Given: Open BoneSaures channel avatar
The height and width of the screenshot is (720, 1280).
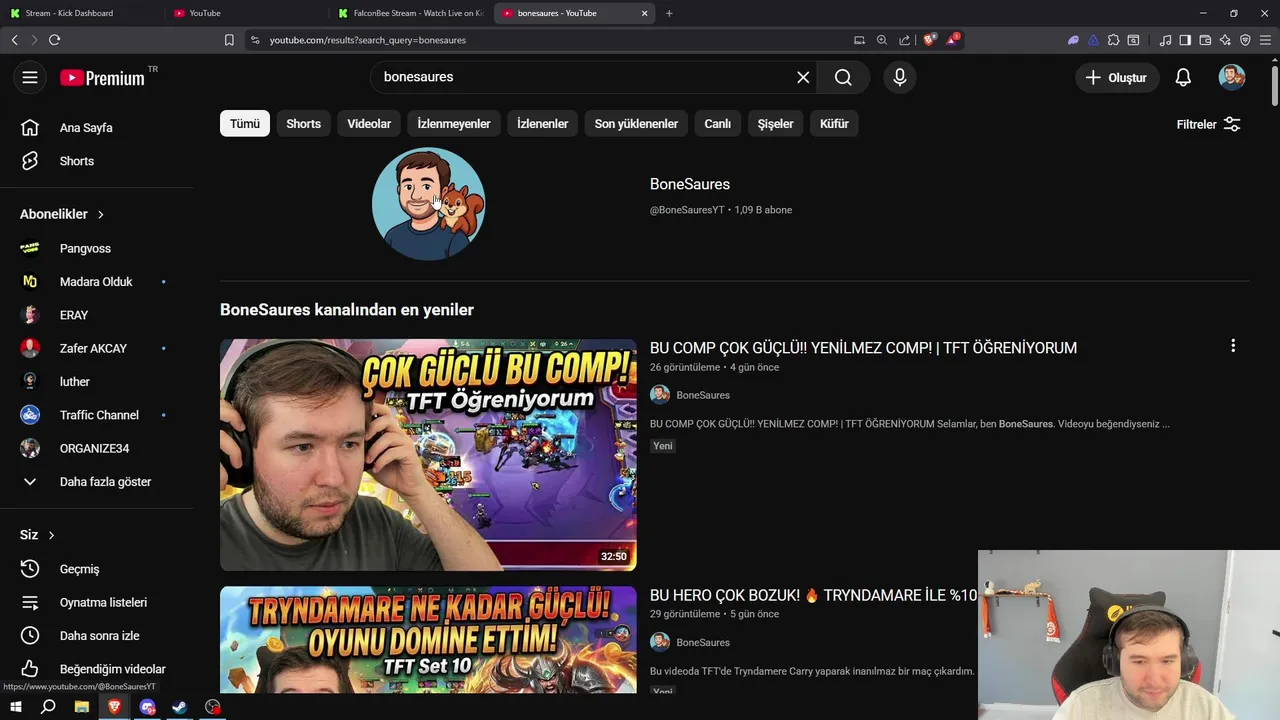Looking at the screenshot, I should click(x=428, y=203).
